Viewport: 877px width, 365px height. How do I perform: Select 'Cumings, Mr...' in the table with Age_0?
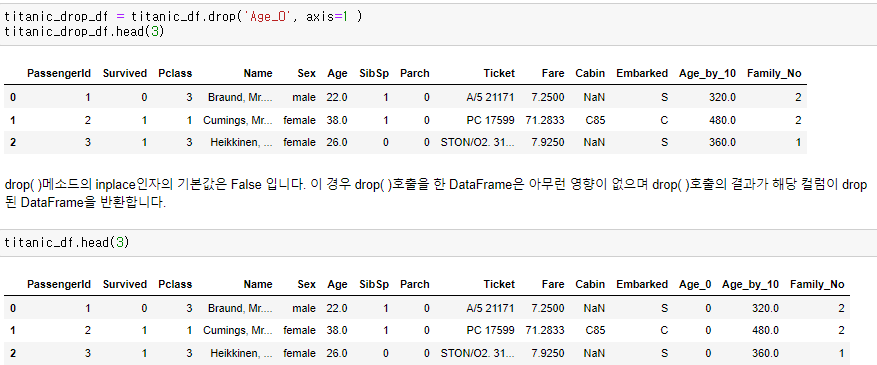[238, 330]
